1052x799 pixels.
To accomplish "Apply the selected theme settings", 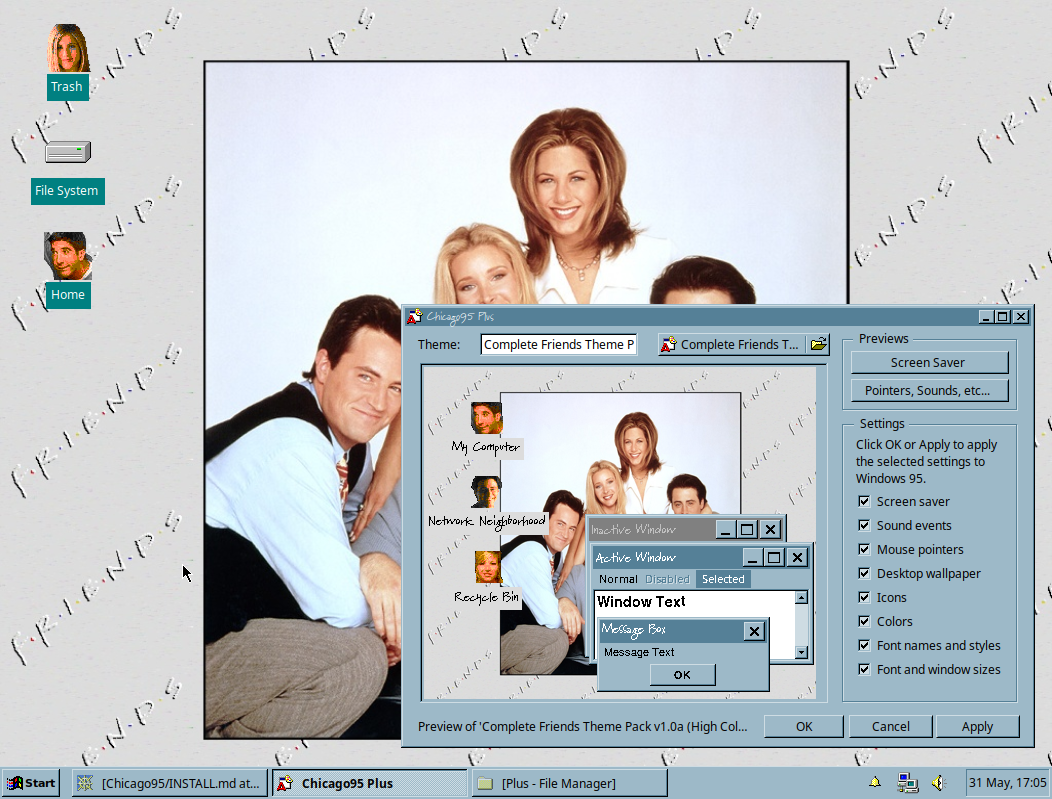I will pyautogui.click(x=977, y=726).
